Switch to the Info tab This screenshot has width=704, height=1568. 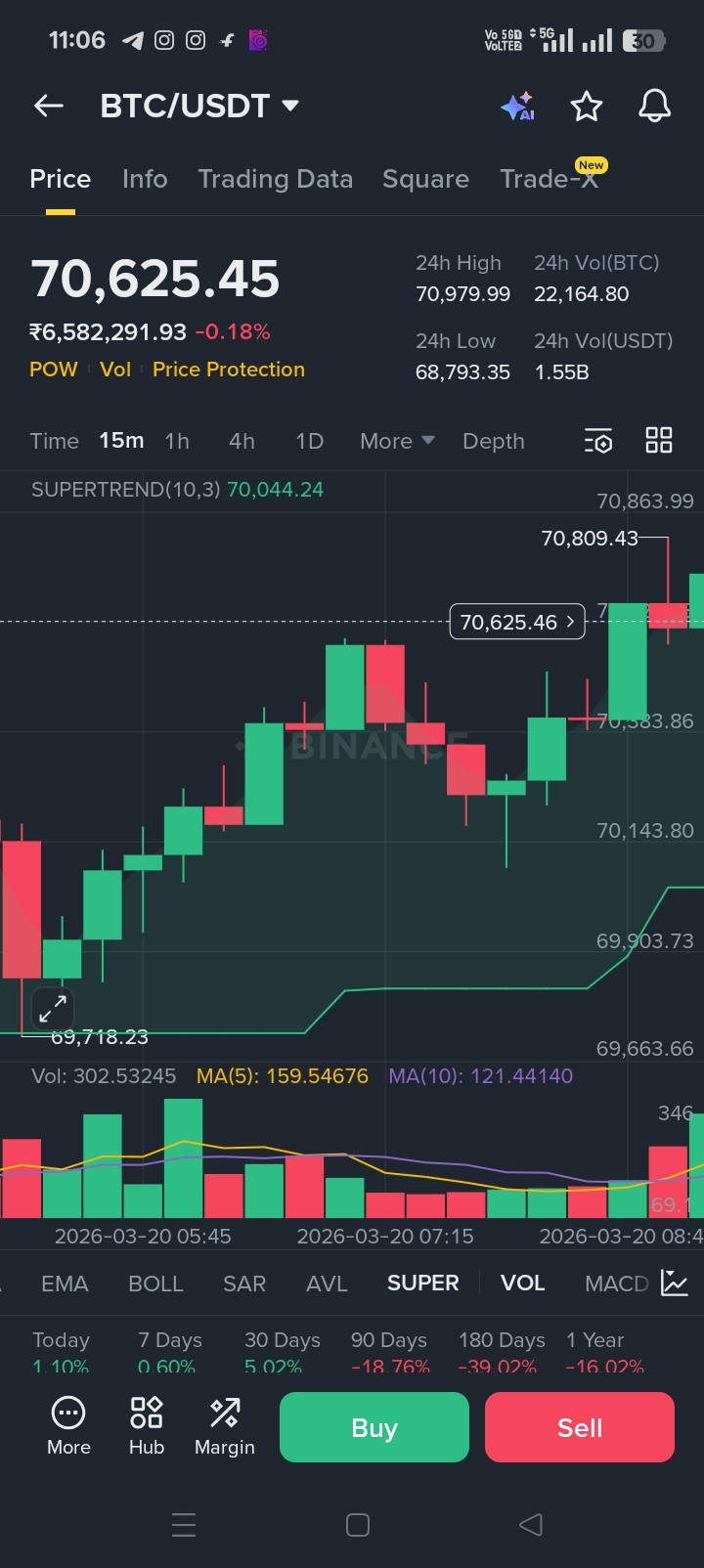tap(145, 179)
